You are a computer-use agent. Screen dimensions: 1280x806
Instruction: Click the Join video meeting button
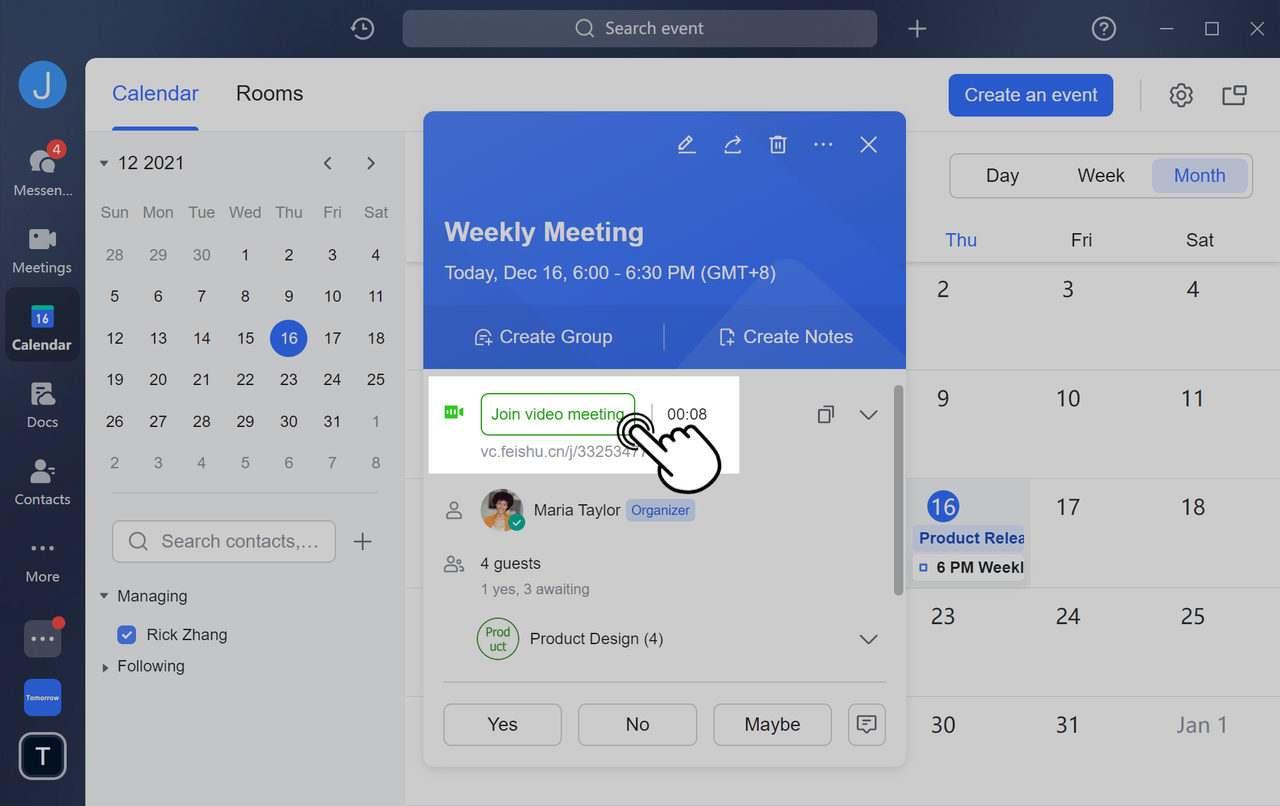click(557, 414)
